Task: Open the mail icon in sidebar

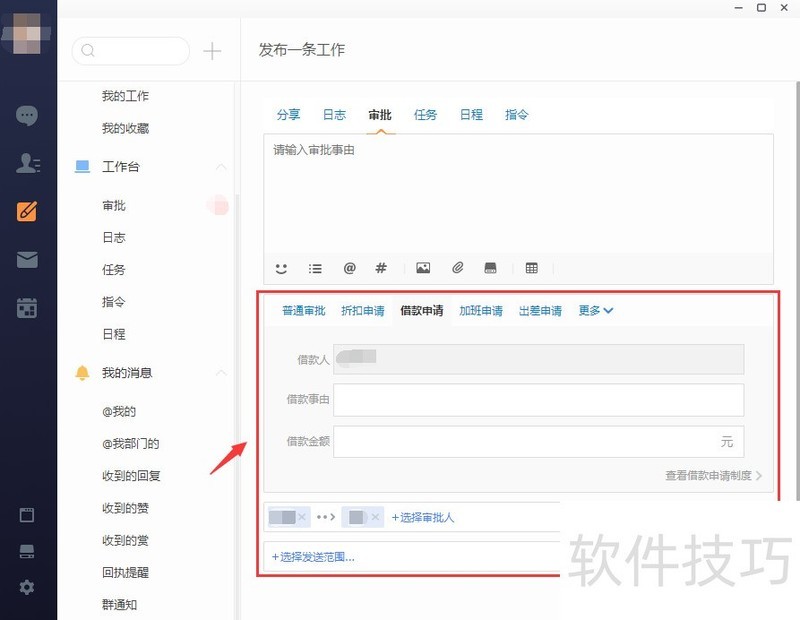Action: click(x=27, y=260)
